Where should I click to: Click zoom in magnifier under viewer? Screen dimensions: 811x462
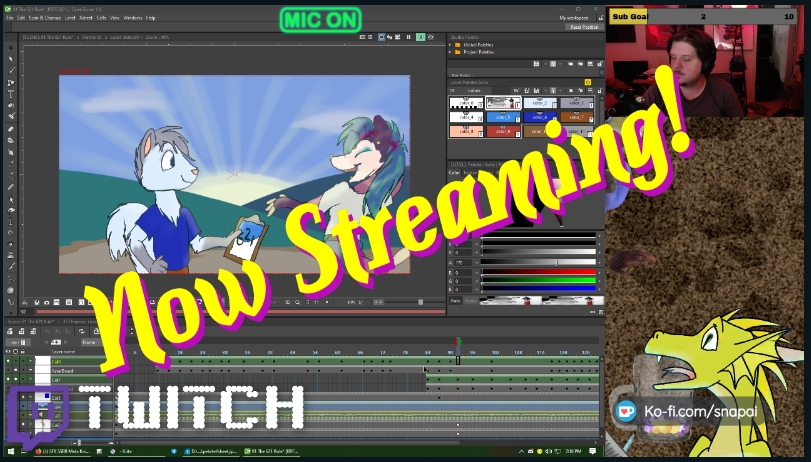pyautogui.click(x=288, y=302)
